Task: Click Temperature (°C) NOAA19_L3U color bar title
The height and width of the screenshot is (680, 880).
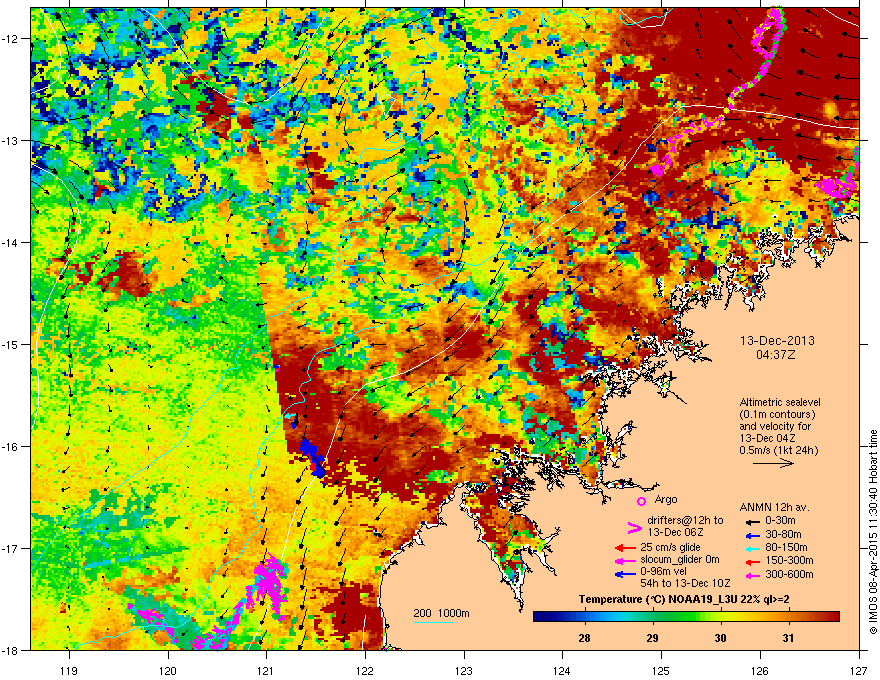Action: pyautogui.click(x=684, y=600)
